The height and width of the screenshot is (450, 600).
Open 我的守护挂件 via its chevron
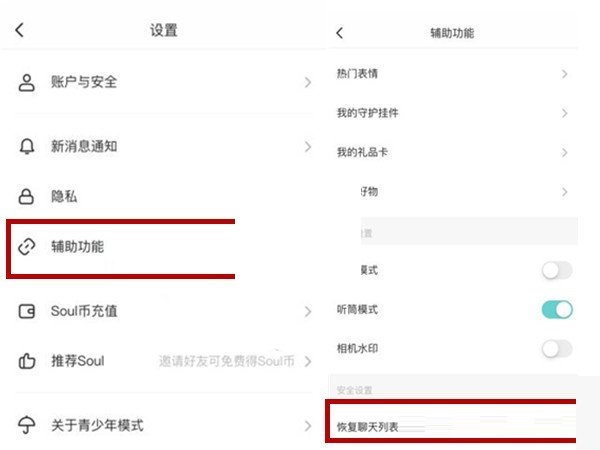(565, 113)
